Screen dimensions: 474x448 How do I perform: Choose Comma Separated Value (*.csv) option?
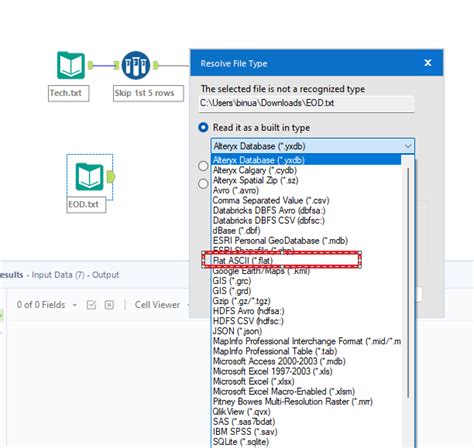tap(306, 200)
